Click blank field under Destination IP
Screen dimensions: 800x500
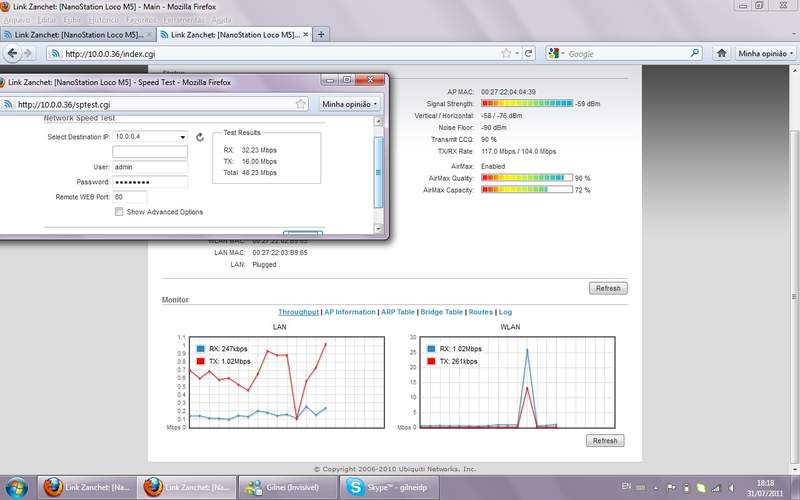click(x=150, y=152)
